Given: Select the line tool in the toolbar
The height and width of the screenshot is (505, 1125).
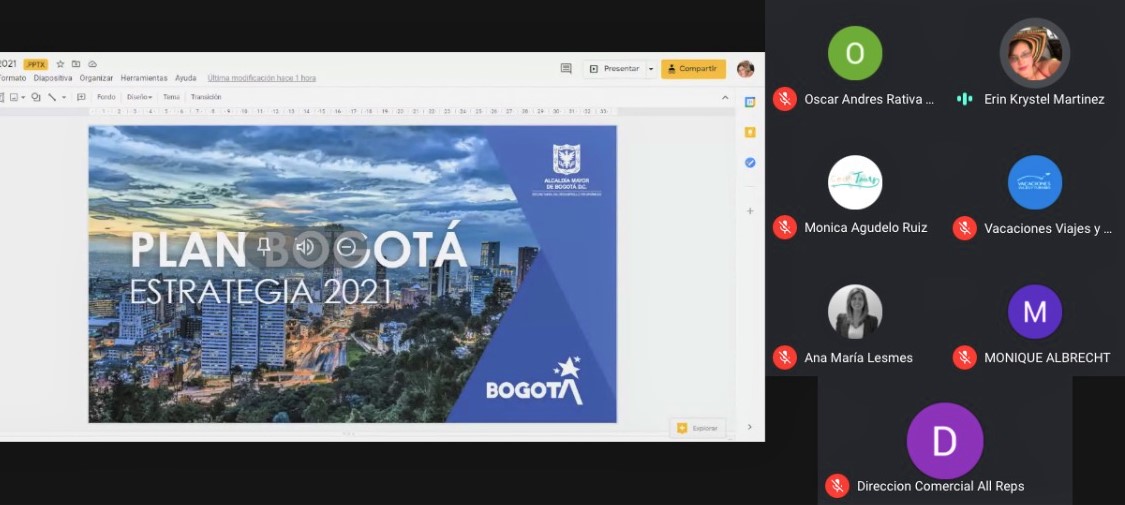Looking at the screenshot, I should (x=51, y=97).
